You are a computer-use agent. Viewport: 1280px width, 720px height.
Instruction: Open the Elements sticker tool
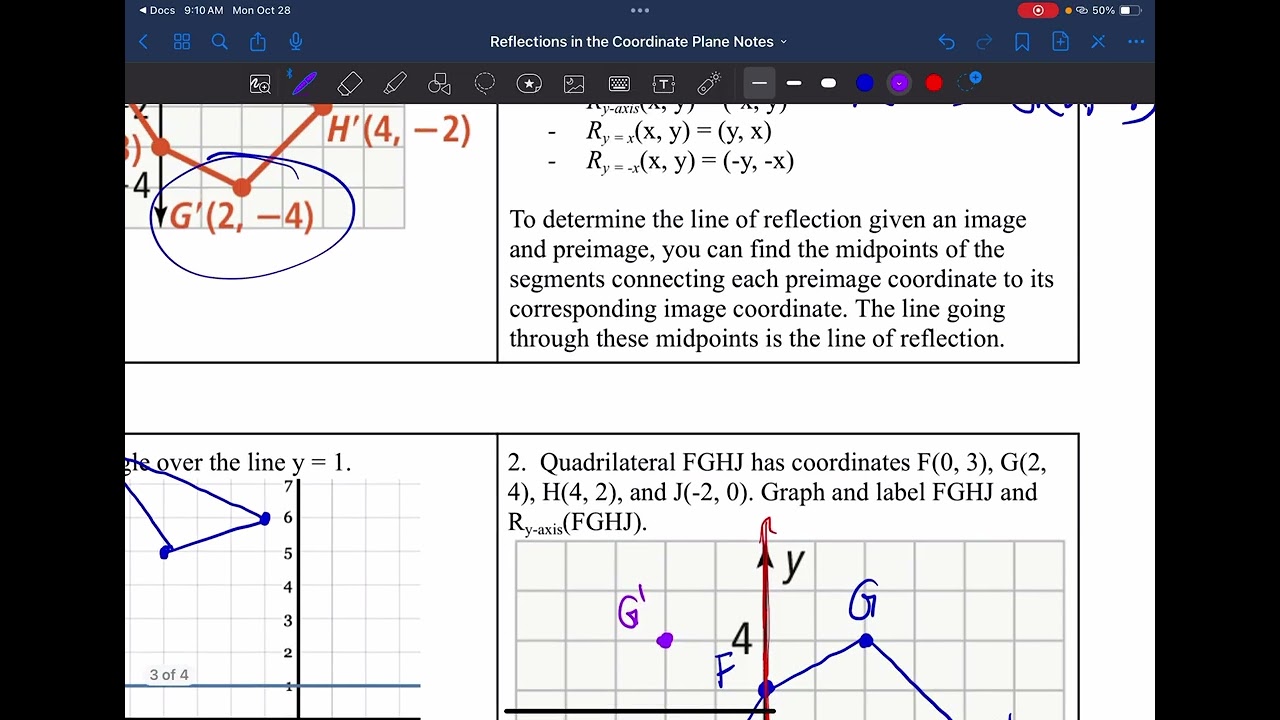pos(529,84)
